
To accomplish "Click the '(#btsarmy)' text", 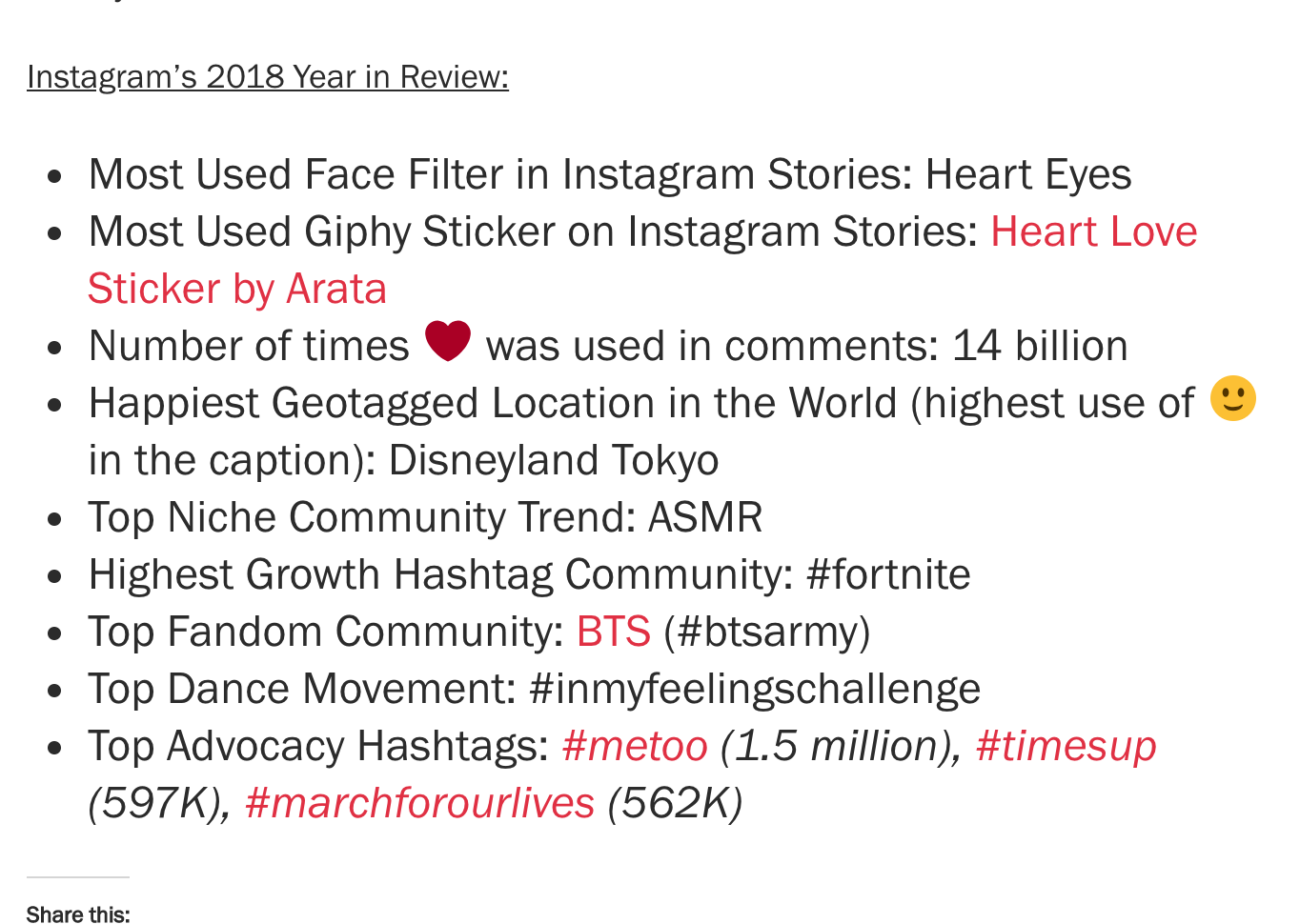I will tap(767, 632).
